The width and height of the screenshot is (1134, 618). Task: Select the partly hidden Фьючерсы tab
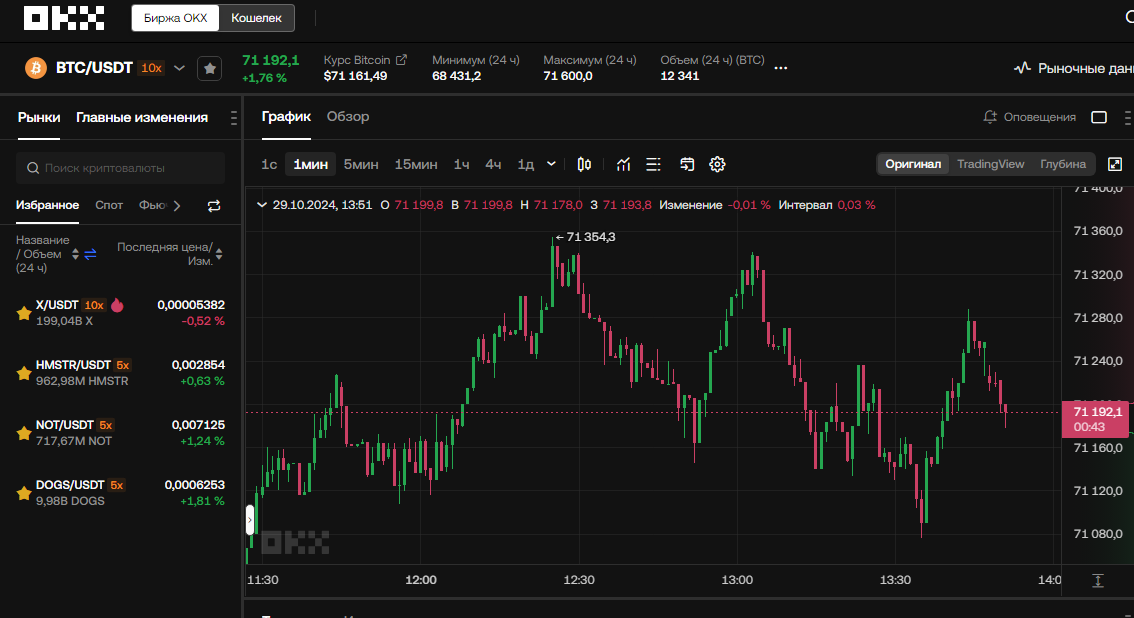click(x=153, y=205)
